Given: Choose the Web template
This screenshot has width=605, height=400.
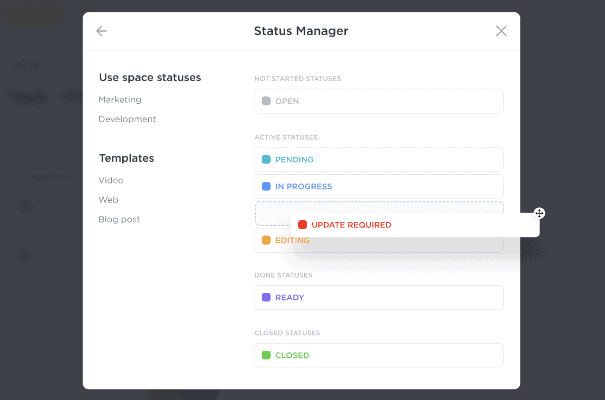Looking at the screenshot, I should pos(108,199).
